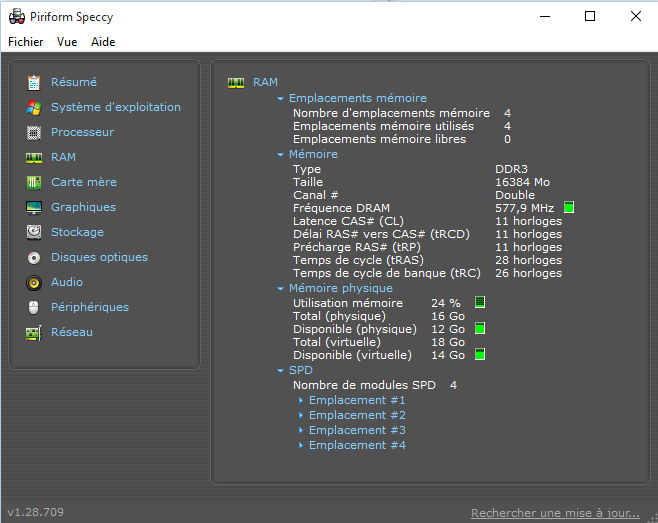The width and height of the screenshot is (658, 523).
Task: Click the RAM heading in main panel
Action: click(x=265, y=82)
